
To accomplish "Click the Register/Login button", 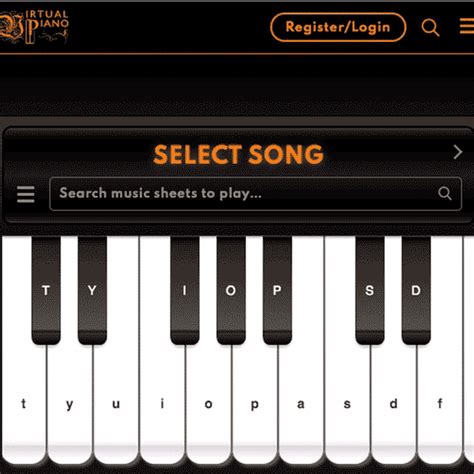I will click(338, 27).
